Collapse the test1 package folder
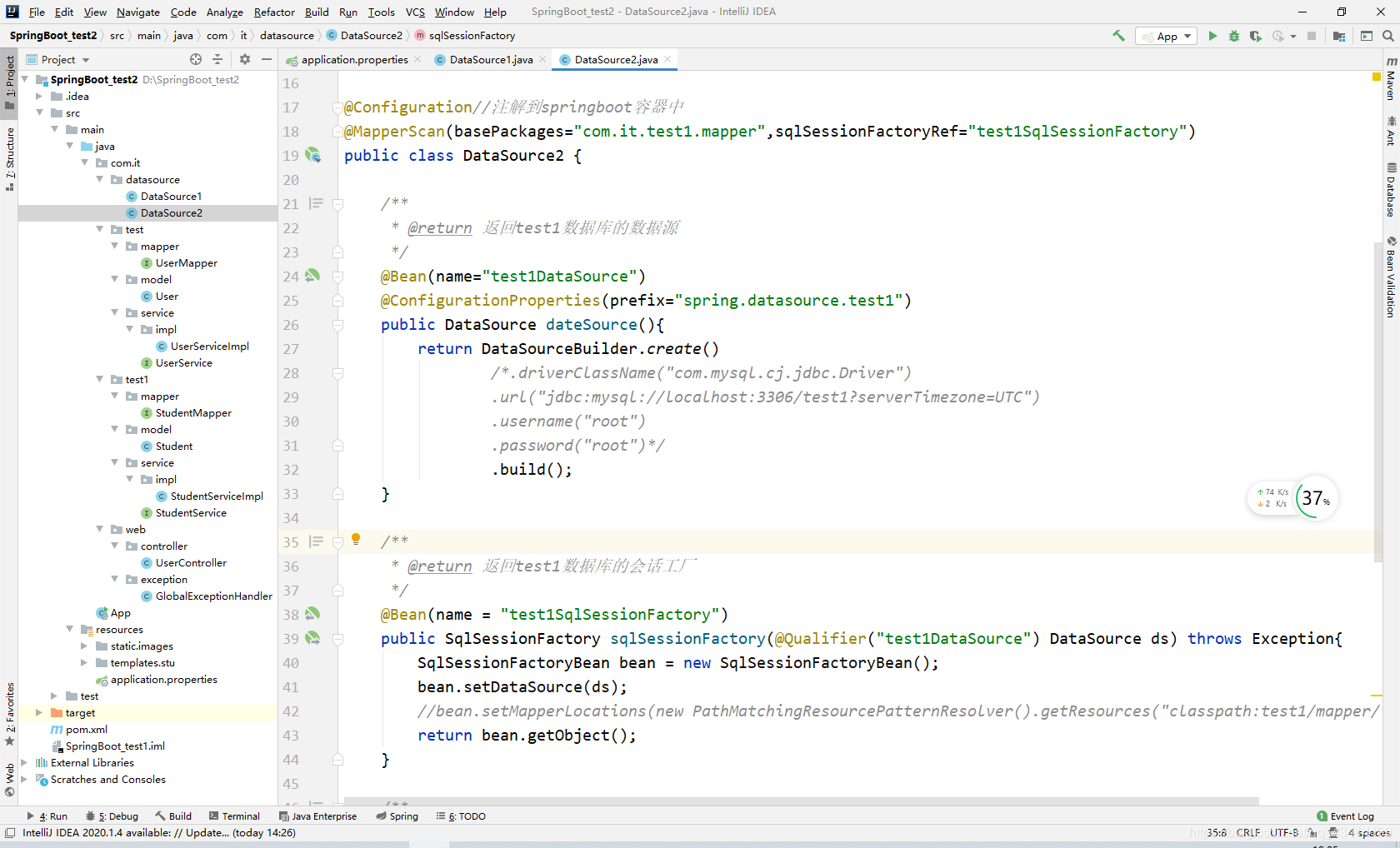The image size is (1400, 848). coord(100,379)
